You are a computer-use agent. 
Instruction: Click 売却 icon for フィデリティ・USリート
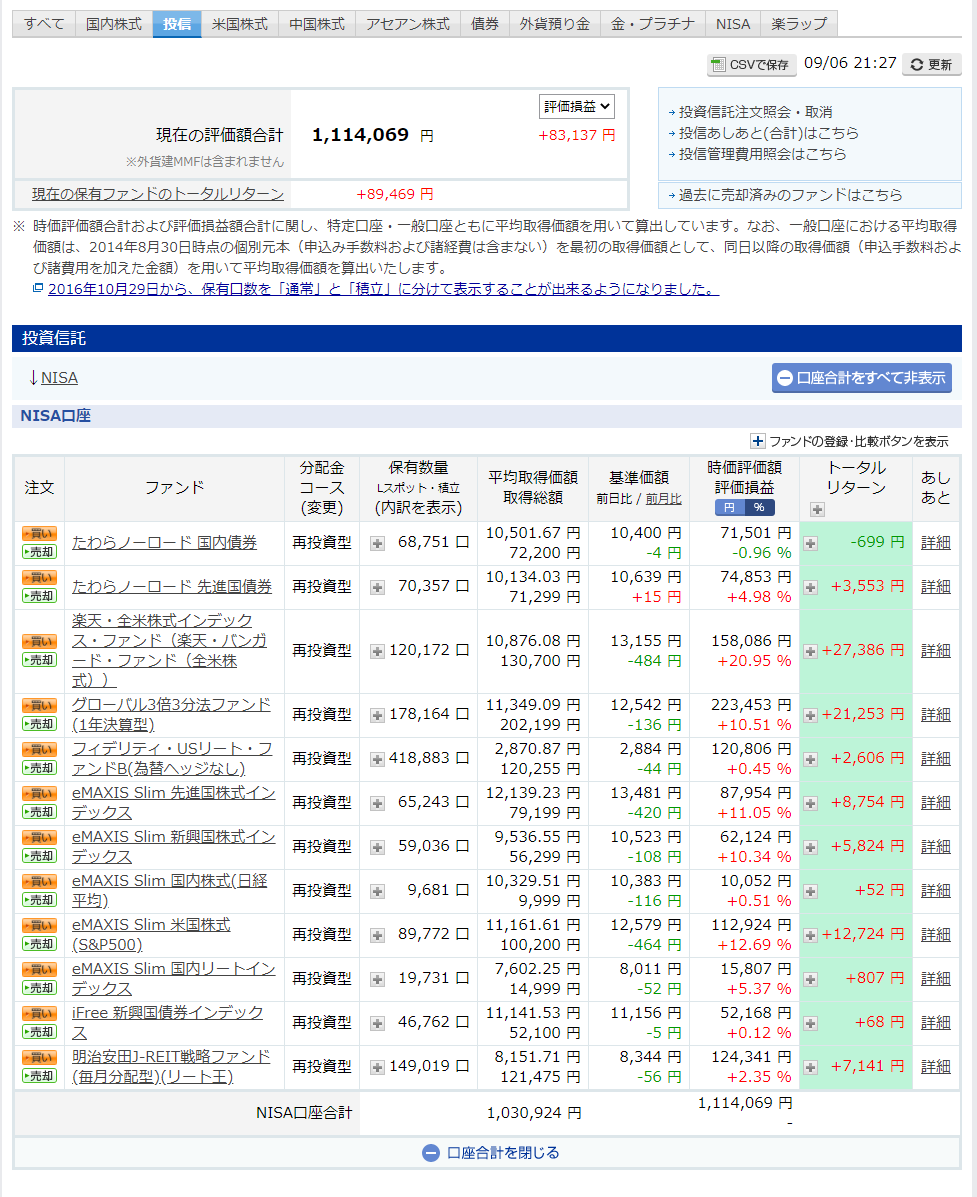39,769
